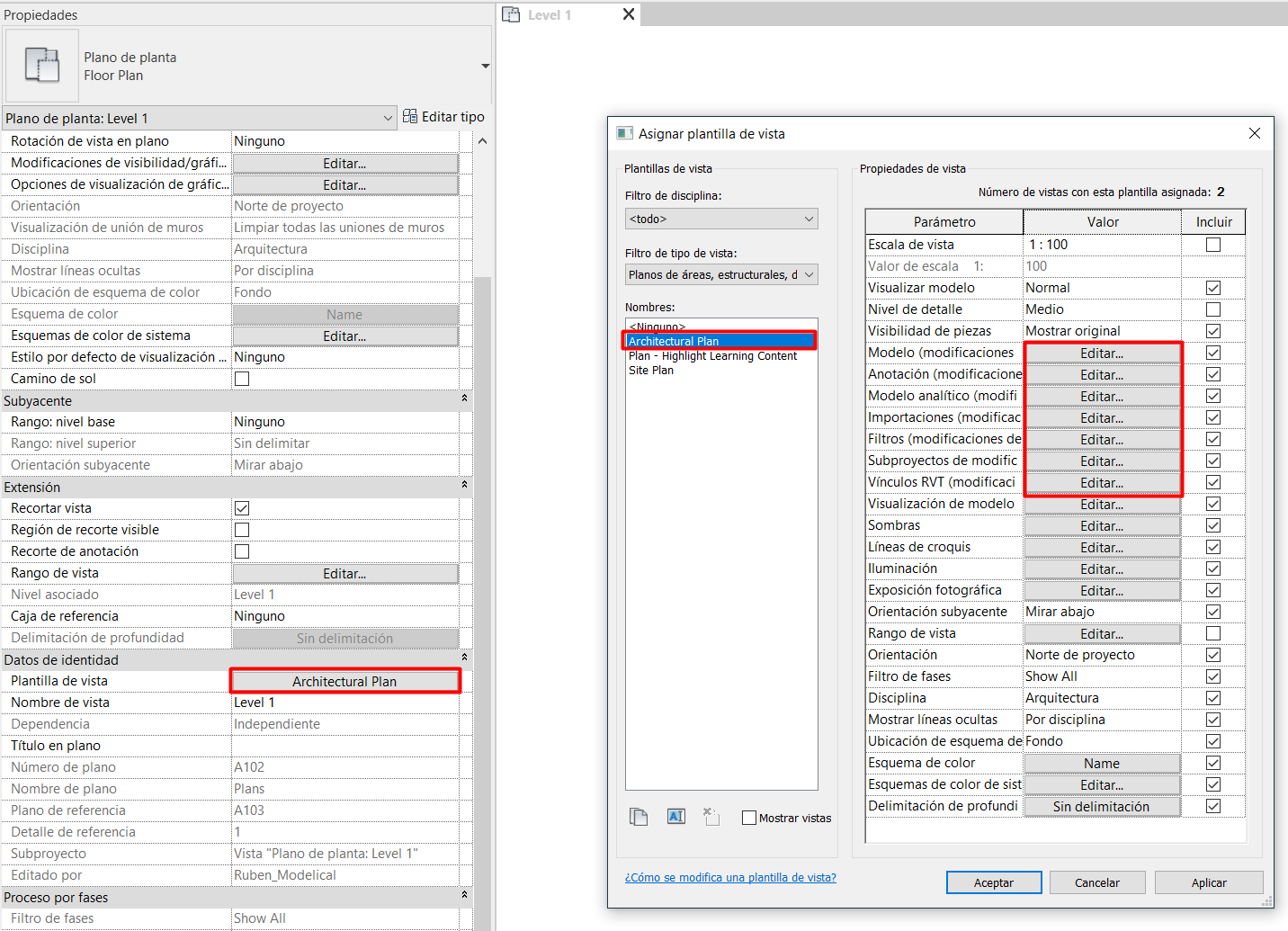The height and width of the screenshot is (931, 1288).
Task: Check Incluir for Rango de vista in dialog
Action: pos(1213,633)
